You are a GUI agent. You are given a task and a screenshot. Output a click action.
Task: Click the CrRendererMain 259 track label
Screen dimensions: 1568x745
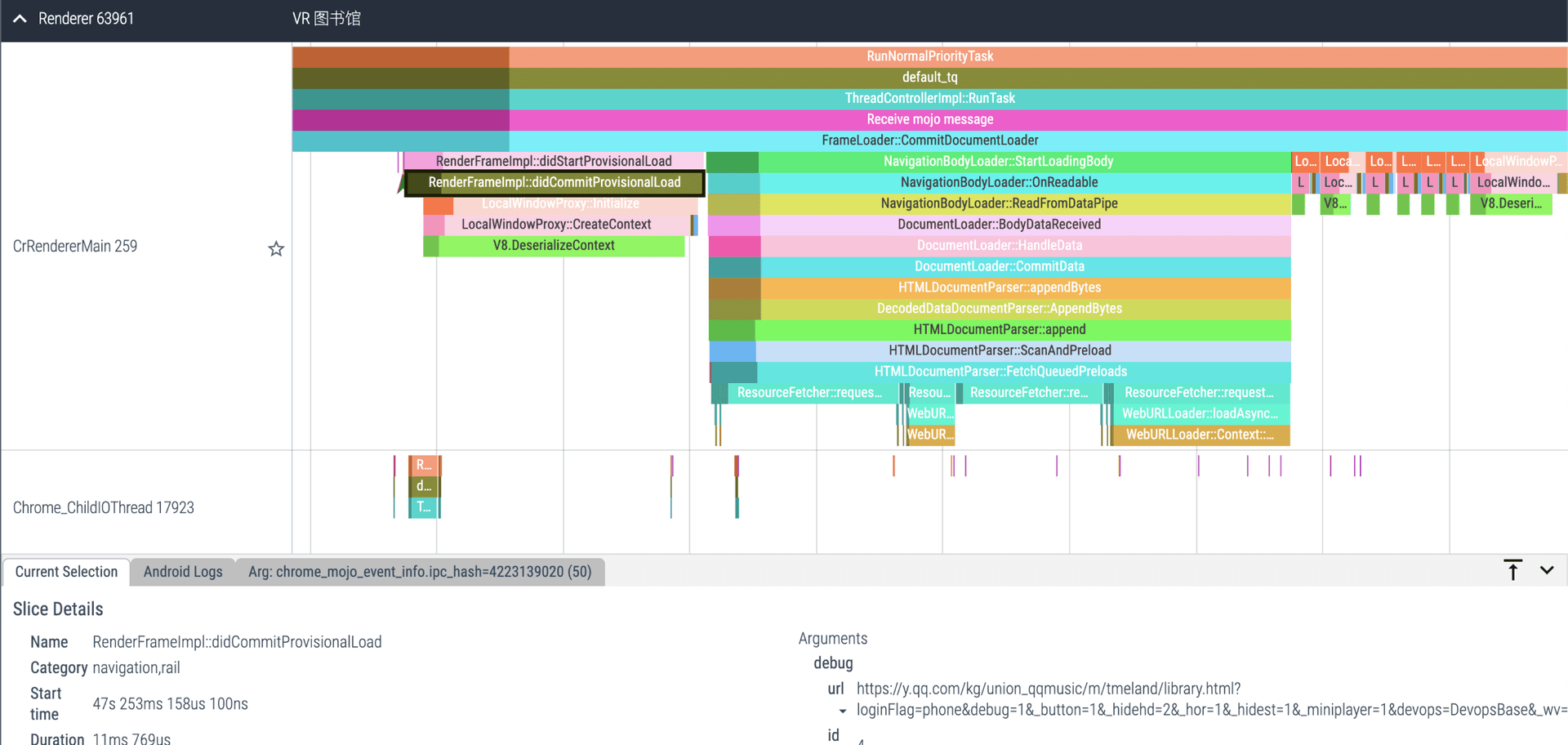(x=75, y=247)
